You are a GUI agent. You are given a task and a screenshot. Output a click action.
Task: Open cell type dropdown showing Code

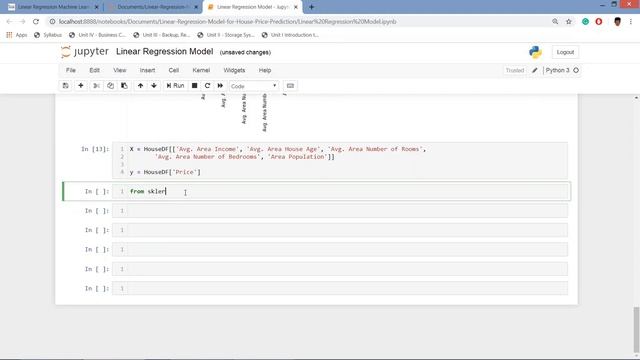click(x=254, y=86)
